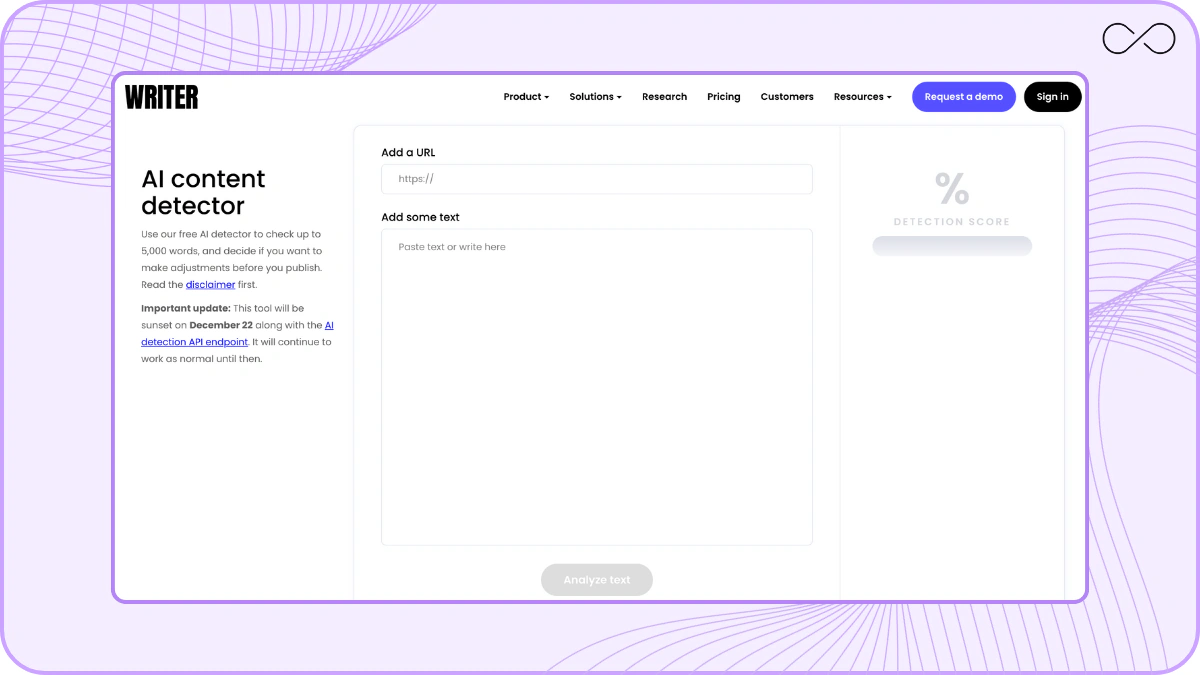Screen dimensions: 1200x675
Task: Go to the Pricing page
Action: tap(723, 97)
